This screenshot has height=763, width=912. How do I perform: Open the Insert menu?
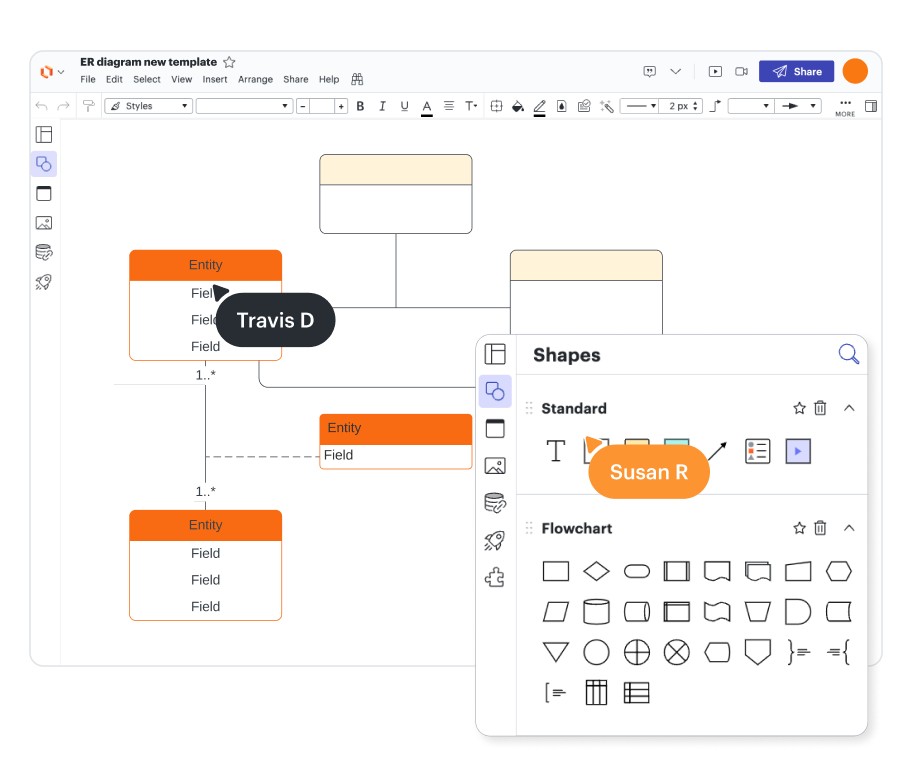click(214, 80)
